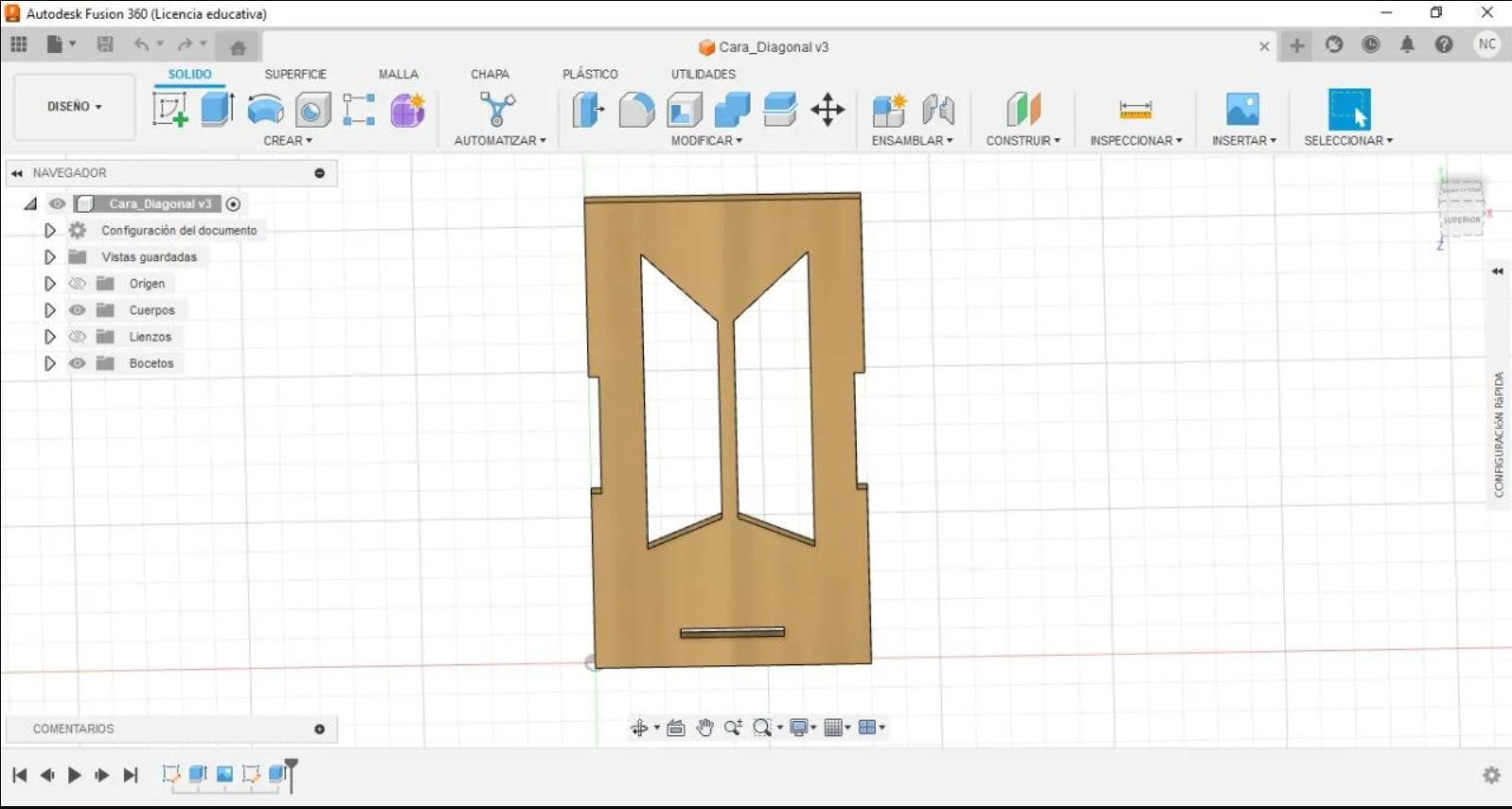Show the Origen folder with eye icon

coord(78,284)
